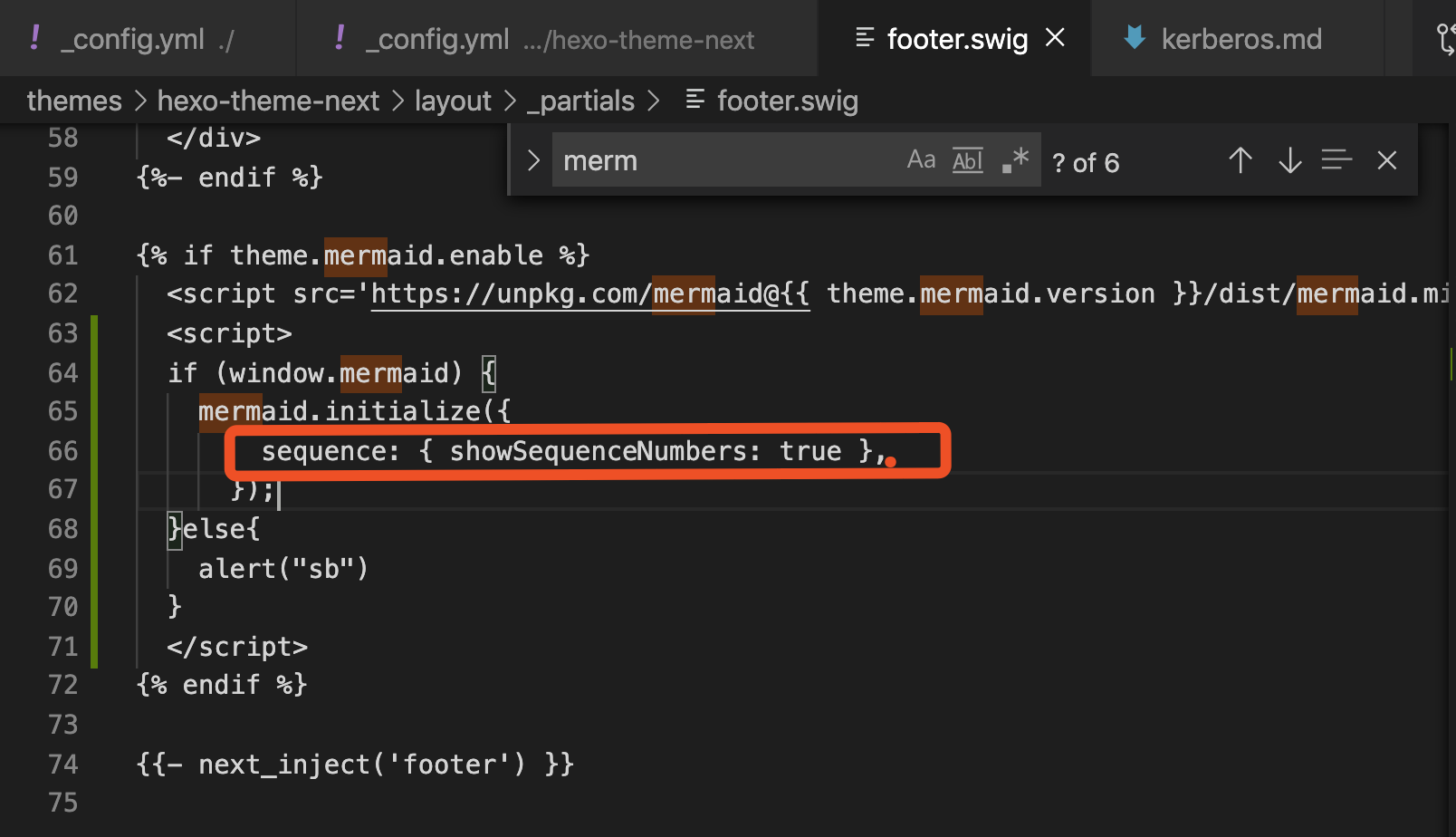Click line number 61 in gutter

(x=62, y=255)
